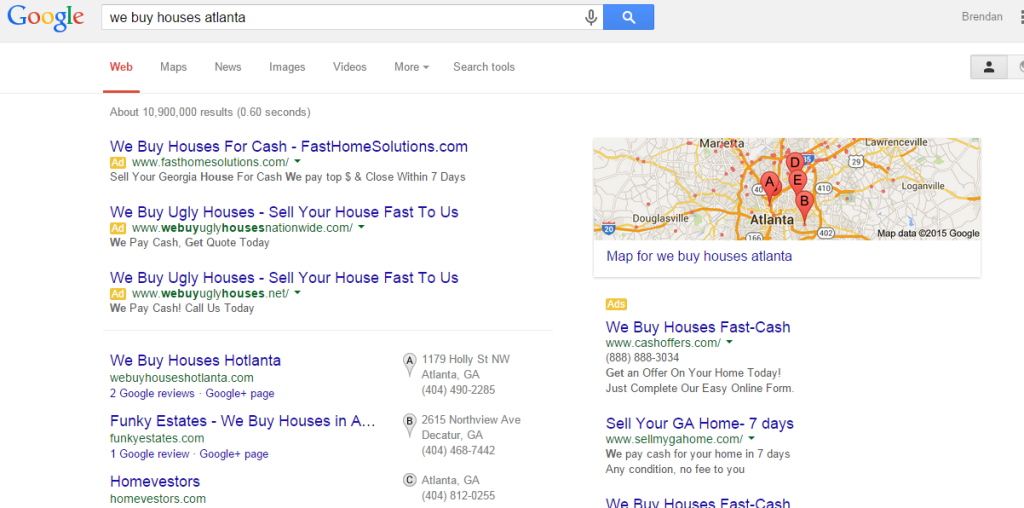1024x508 pixels.
Task: Click About 10,900,000 results text
Action: point(210,112)
